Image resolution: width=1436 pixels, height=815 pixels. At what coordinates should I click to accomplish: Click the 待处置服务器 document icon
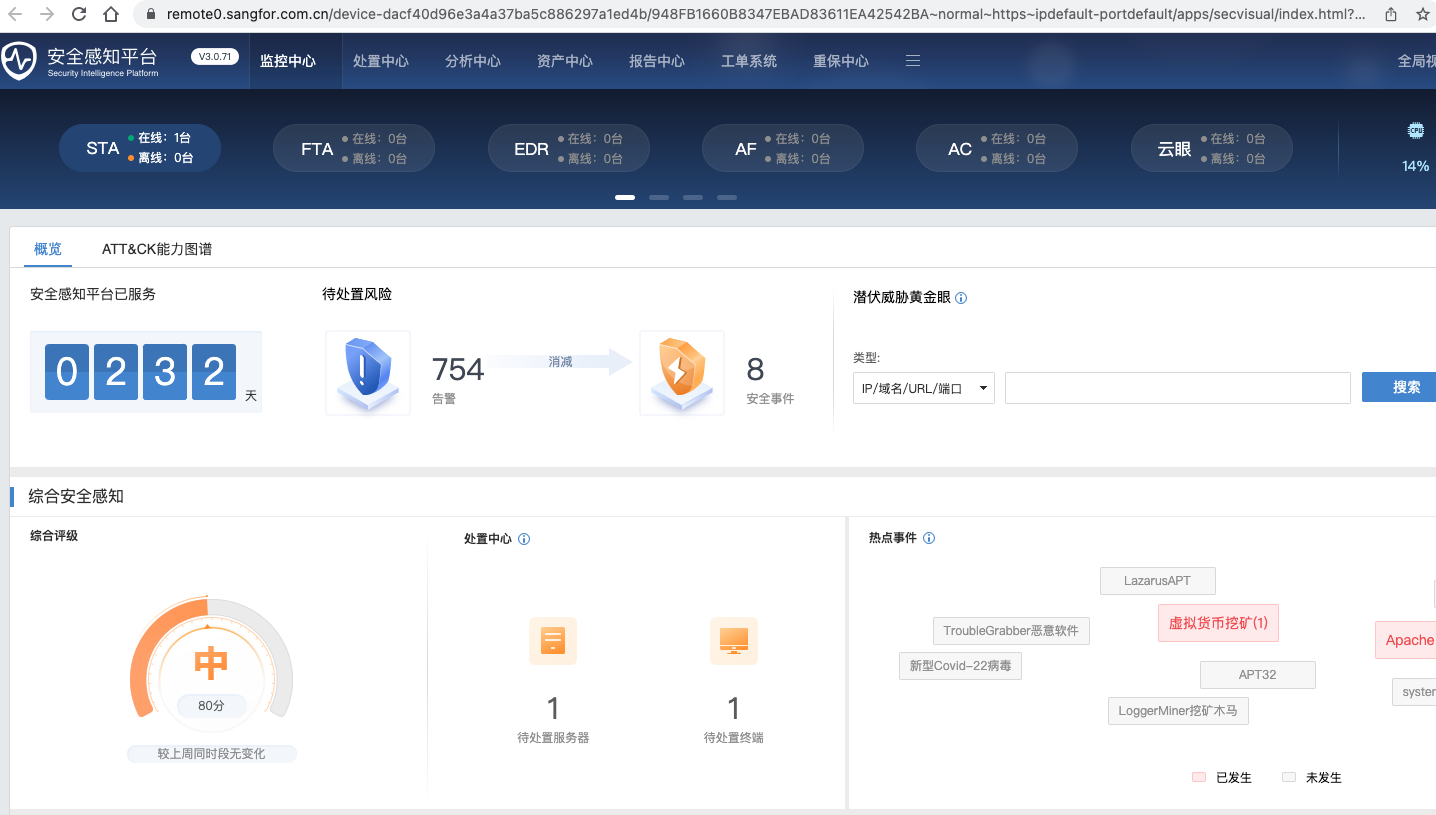(553, 640)
